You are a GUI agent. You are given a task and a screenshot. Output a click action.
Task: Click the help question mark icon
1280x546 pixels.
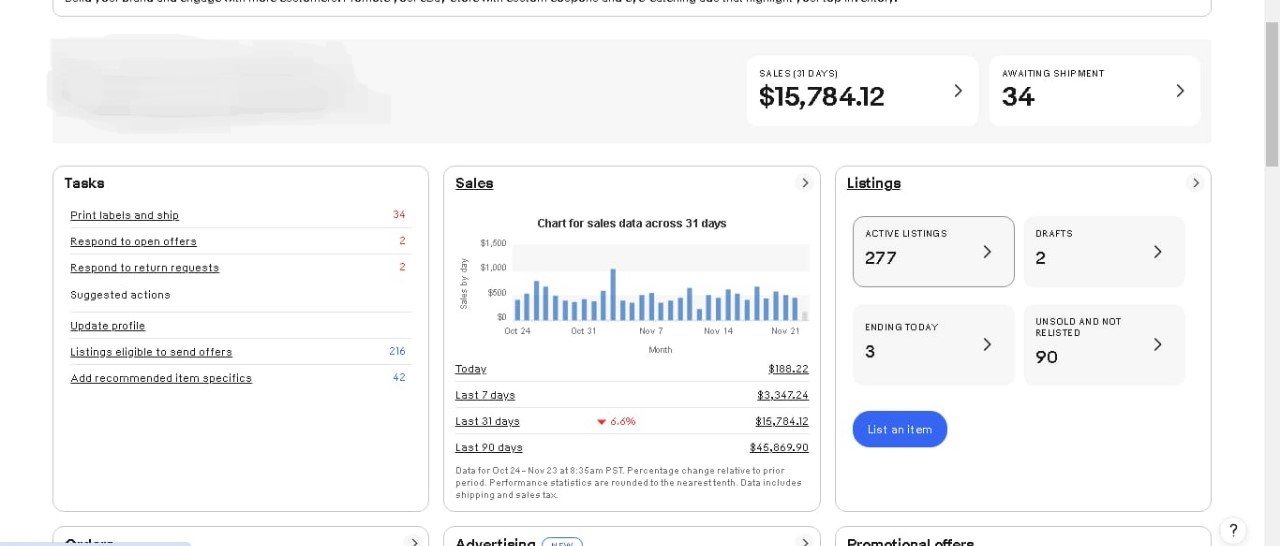(x=1233, y=530)
